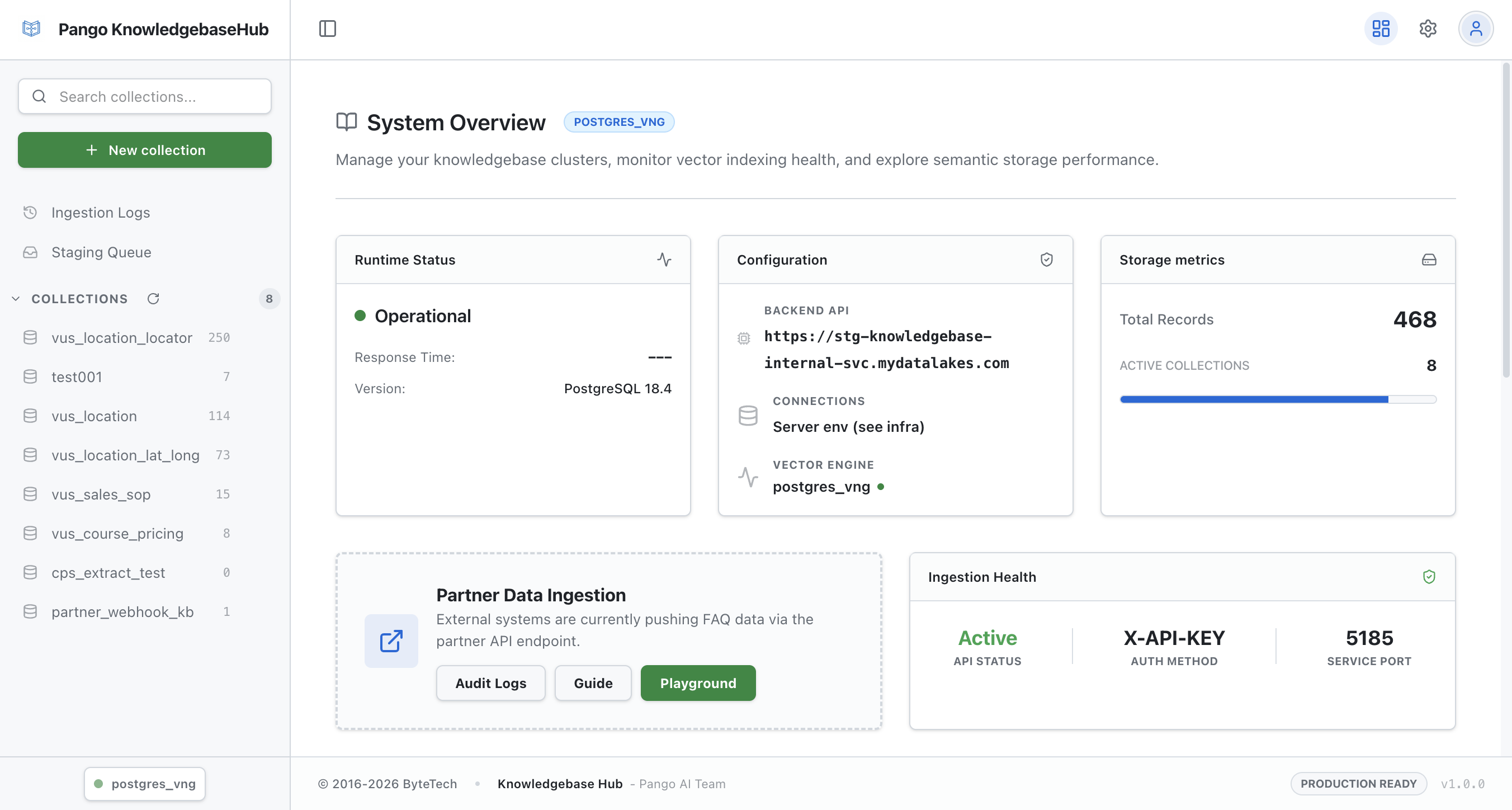This screenshot has width=1512, height=810.
Task: Click the Total Records value 468
Action: click(1415, 319)
